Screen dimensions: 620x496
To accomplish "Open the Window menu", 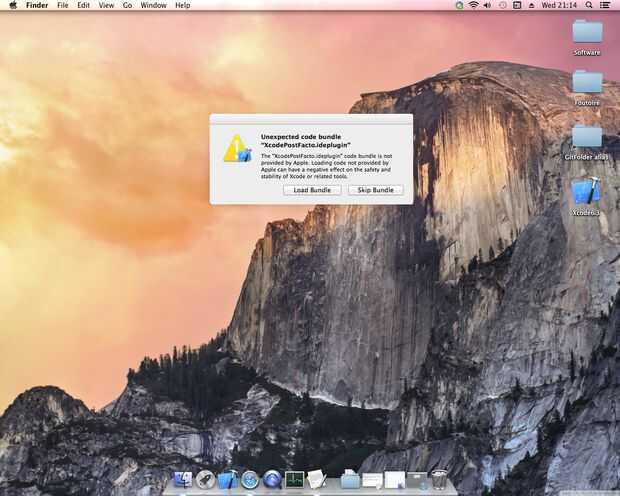I will [153, 5].
